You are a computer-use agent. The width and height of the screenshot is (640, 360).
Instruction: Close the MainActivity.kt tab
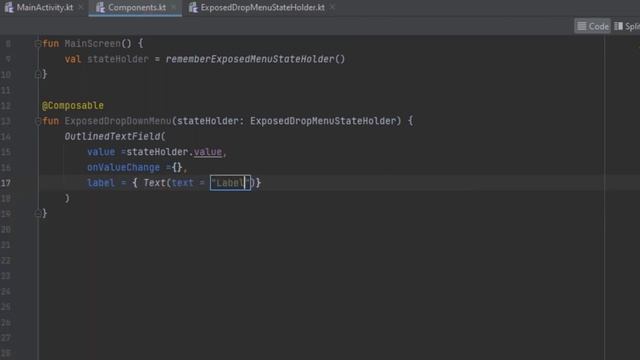pyautogui.click(x=81, y=7)
